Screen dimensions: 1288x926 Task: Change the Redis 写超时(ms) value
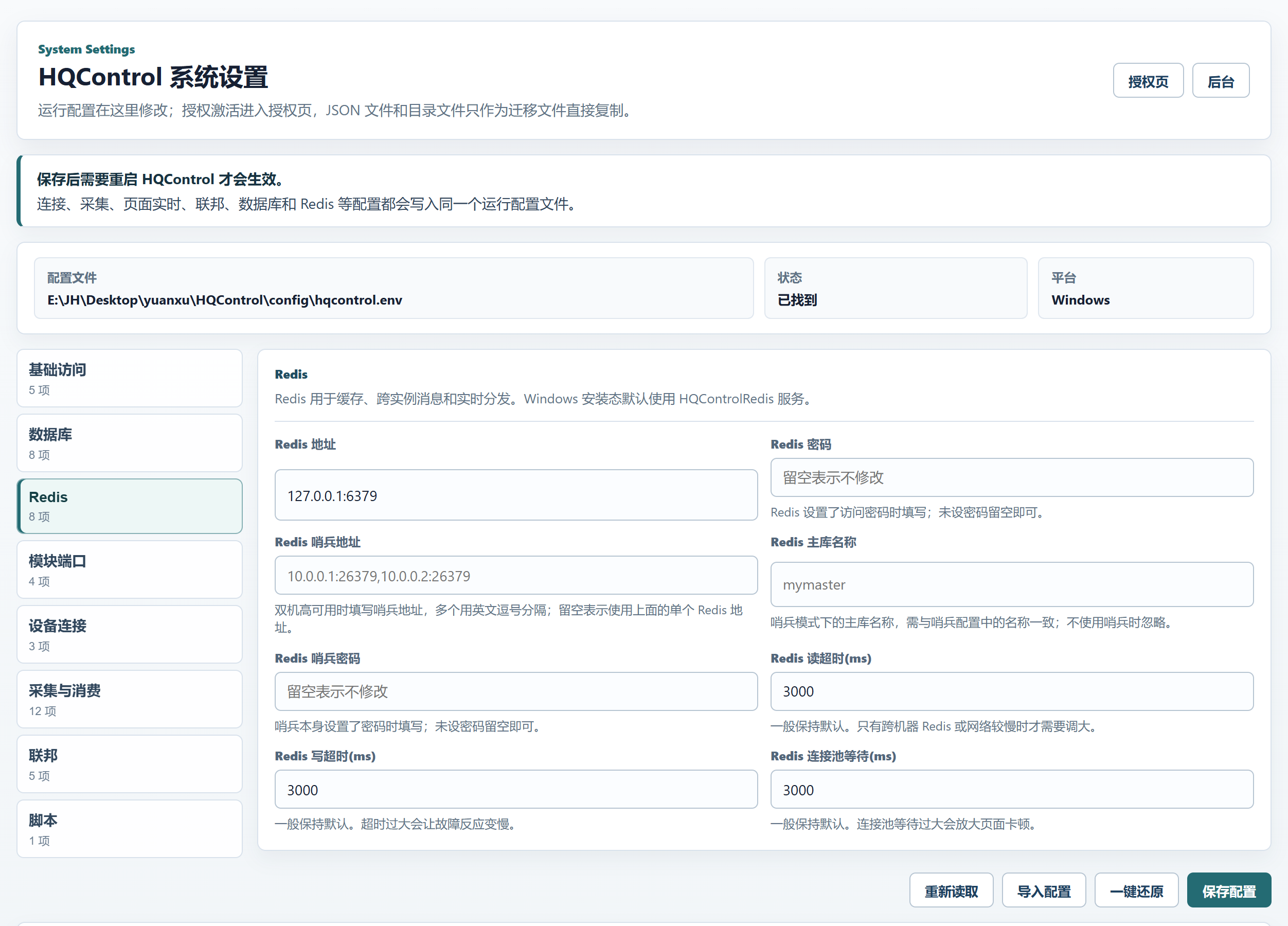coord(515,790)
